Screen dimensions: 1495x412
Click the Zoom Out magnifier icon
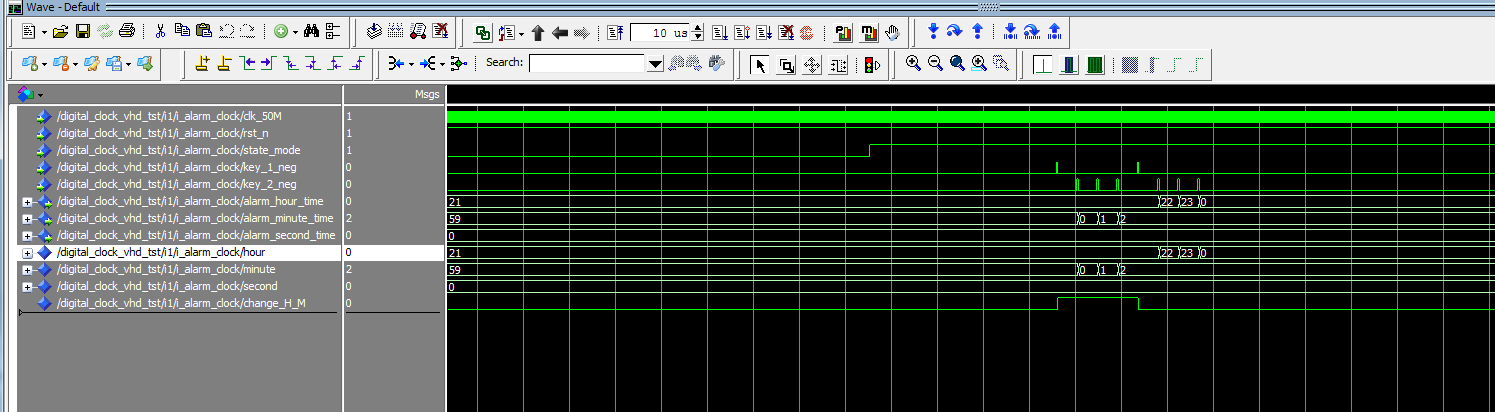pos(935,64)
